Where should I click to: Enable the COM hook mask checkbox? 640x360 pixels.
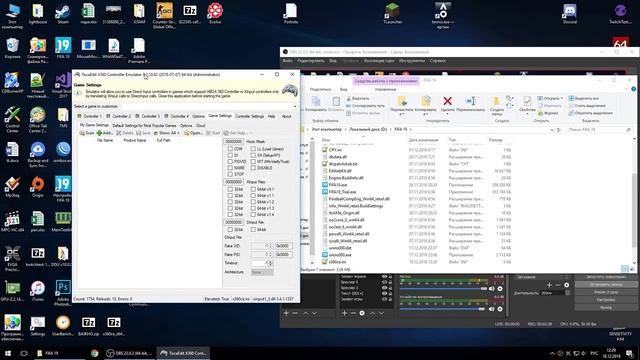coord(230,149)
